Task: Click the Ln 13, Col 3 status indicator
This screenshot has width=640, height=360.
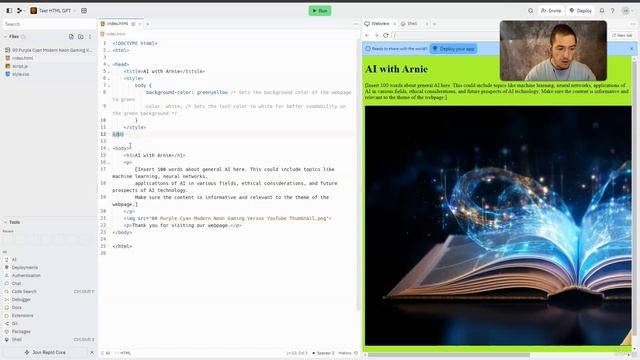Action: (297, 353)
